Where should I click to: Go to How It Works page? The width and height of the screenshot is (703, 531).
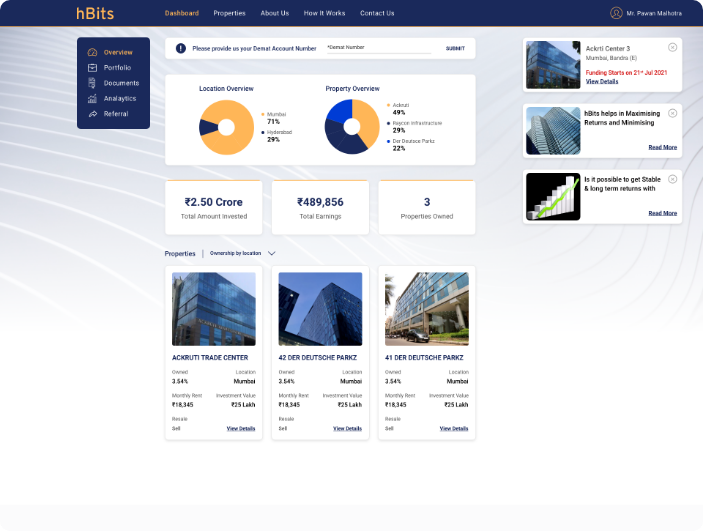[324, 13]
